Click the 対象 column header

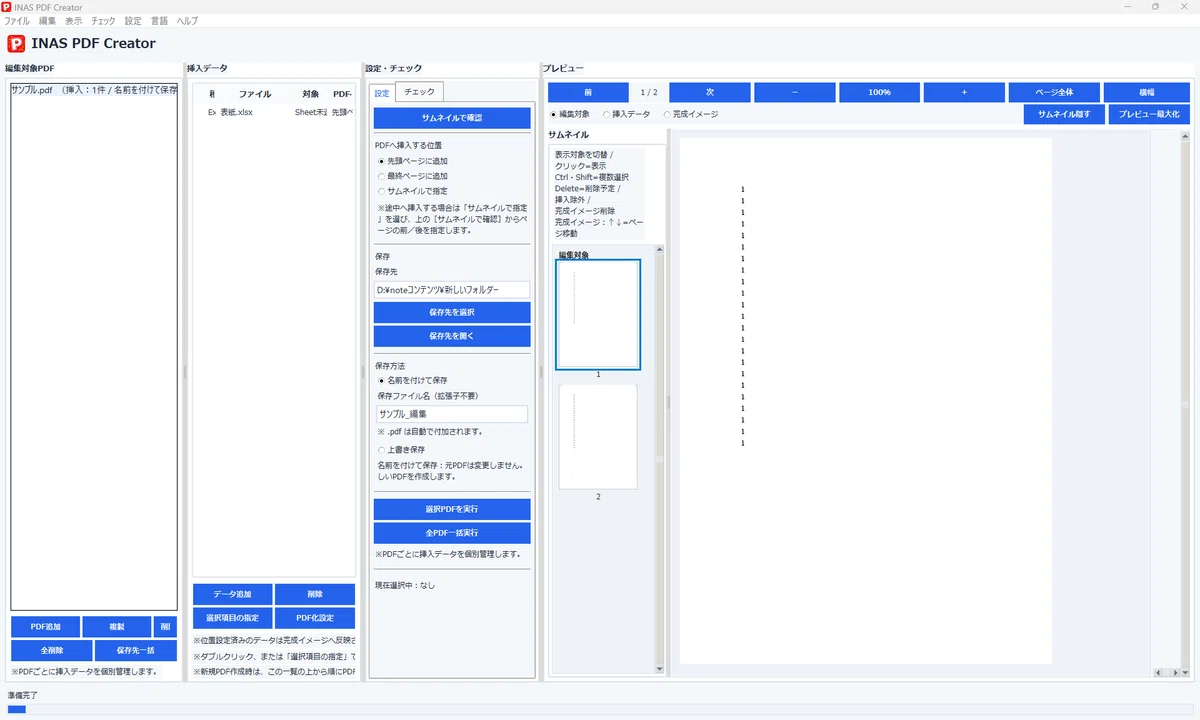(x=310, y=94)
